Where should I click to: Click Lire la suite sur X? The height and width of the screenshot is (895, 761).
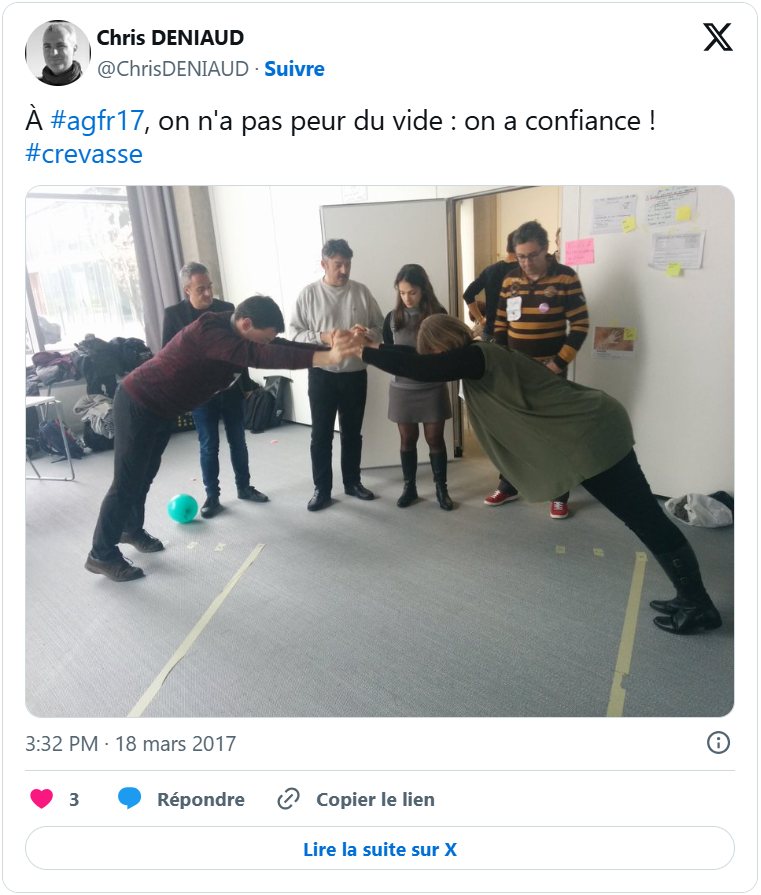pos(380,849)
